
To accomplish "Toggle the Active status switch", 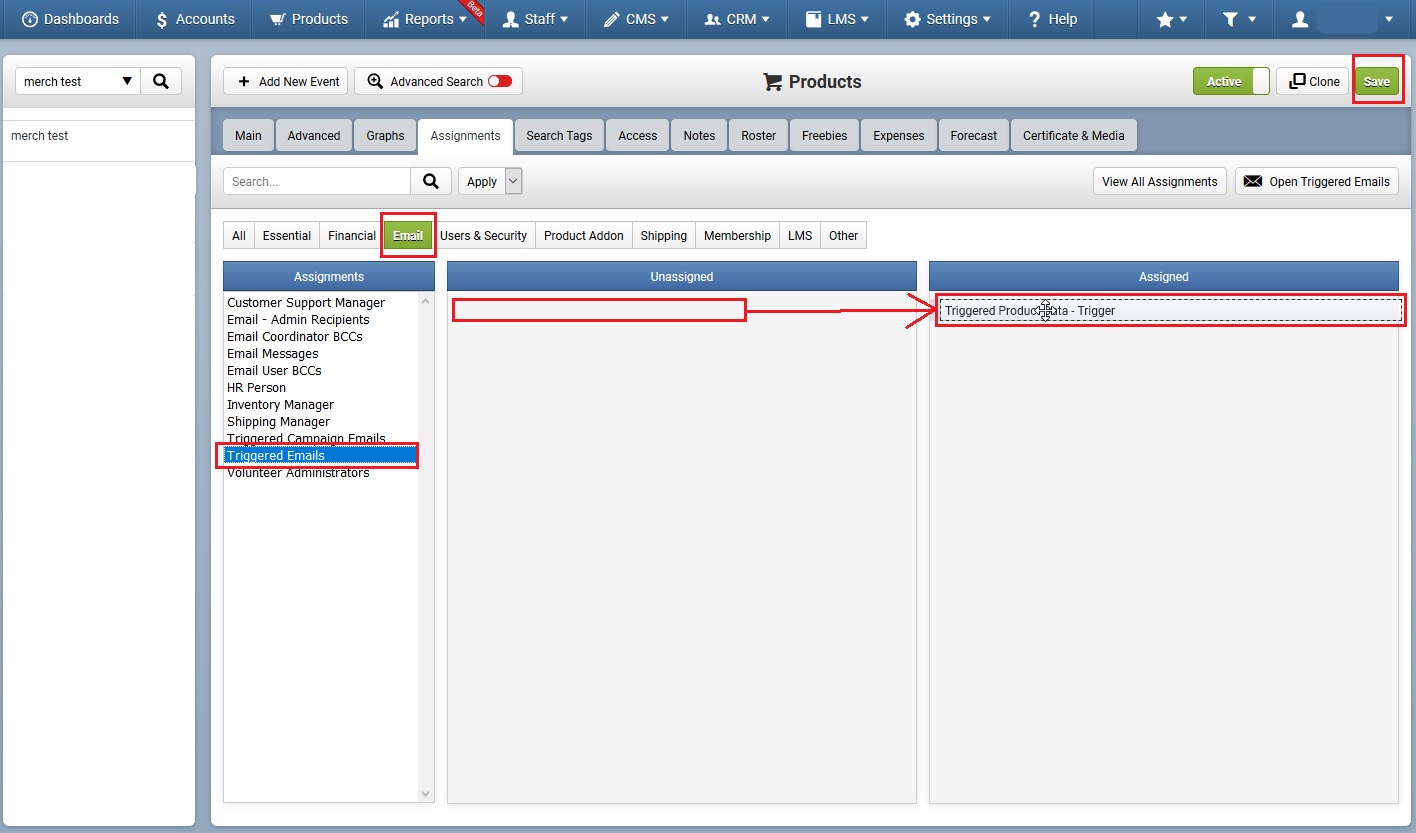I will tap(1231, 82).
